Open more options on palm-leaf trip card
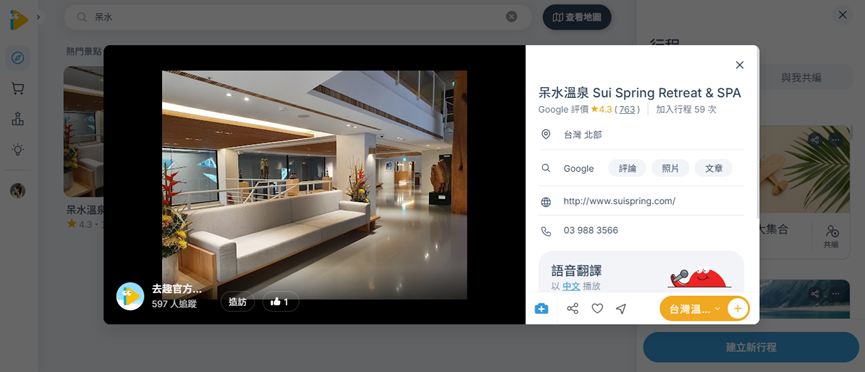 836,140
